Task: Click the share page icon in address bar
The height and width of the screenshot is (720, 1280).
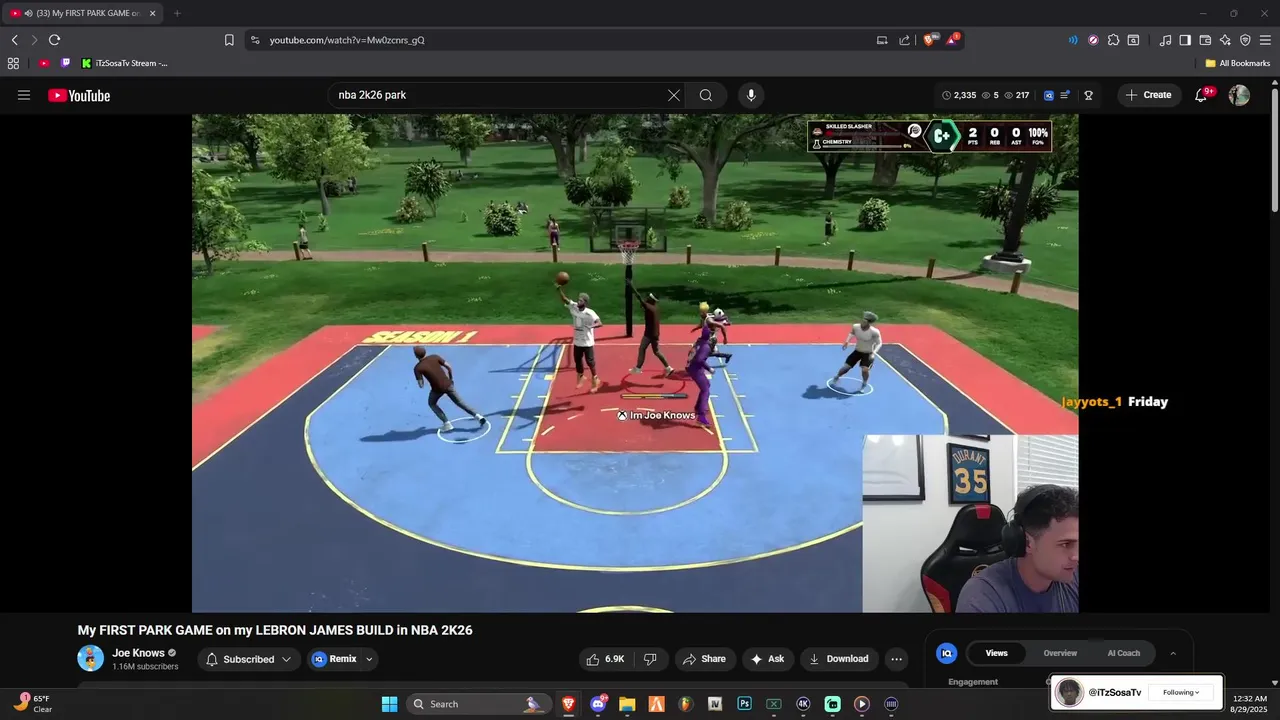Action: coord(904,40)
